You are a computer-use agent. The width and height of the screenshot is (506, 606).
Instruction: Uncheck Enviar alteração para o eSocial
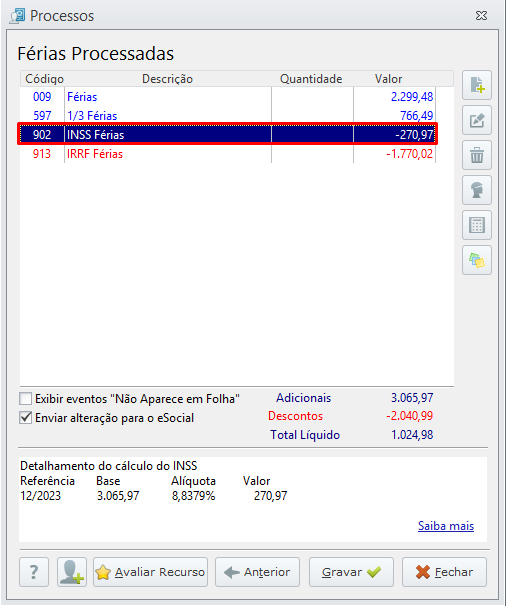(x=26, y=417)
